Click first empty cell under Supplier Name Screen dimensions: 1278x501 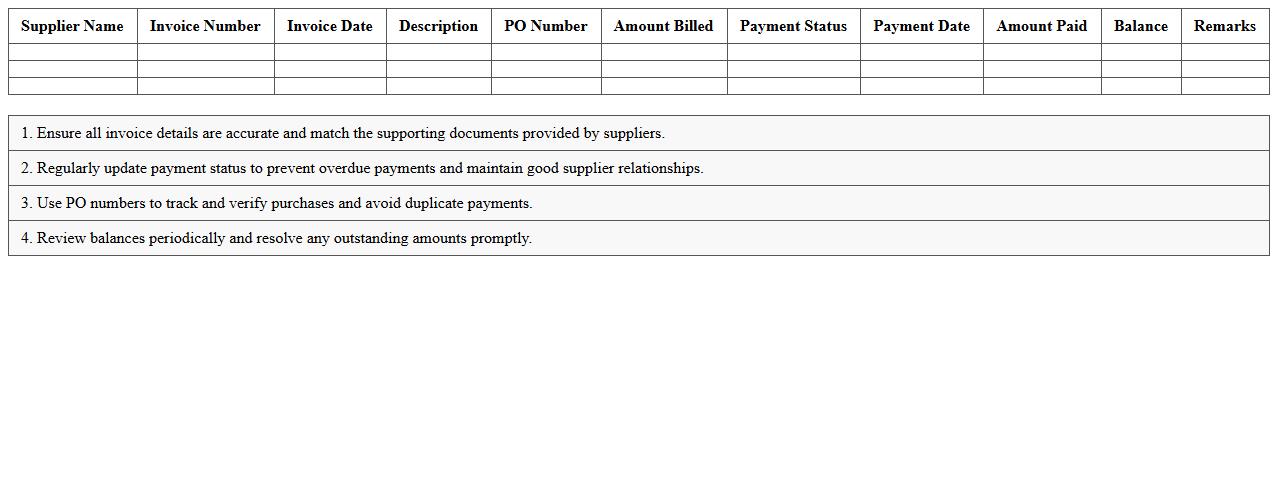click(72, 52)
